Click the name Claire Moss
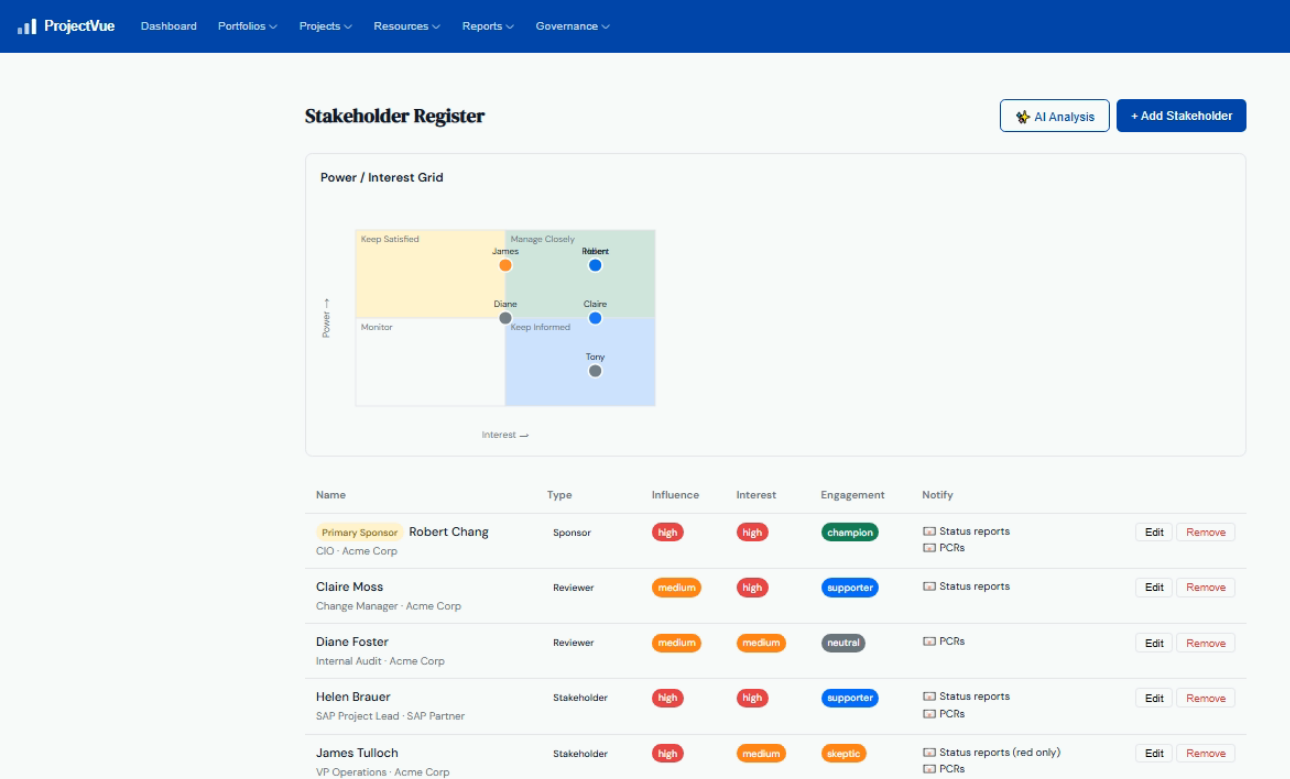The image size is (1290, 779). point(349,586)
